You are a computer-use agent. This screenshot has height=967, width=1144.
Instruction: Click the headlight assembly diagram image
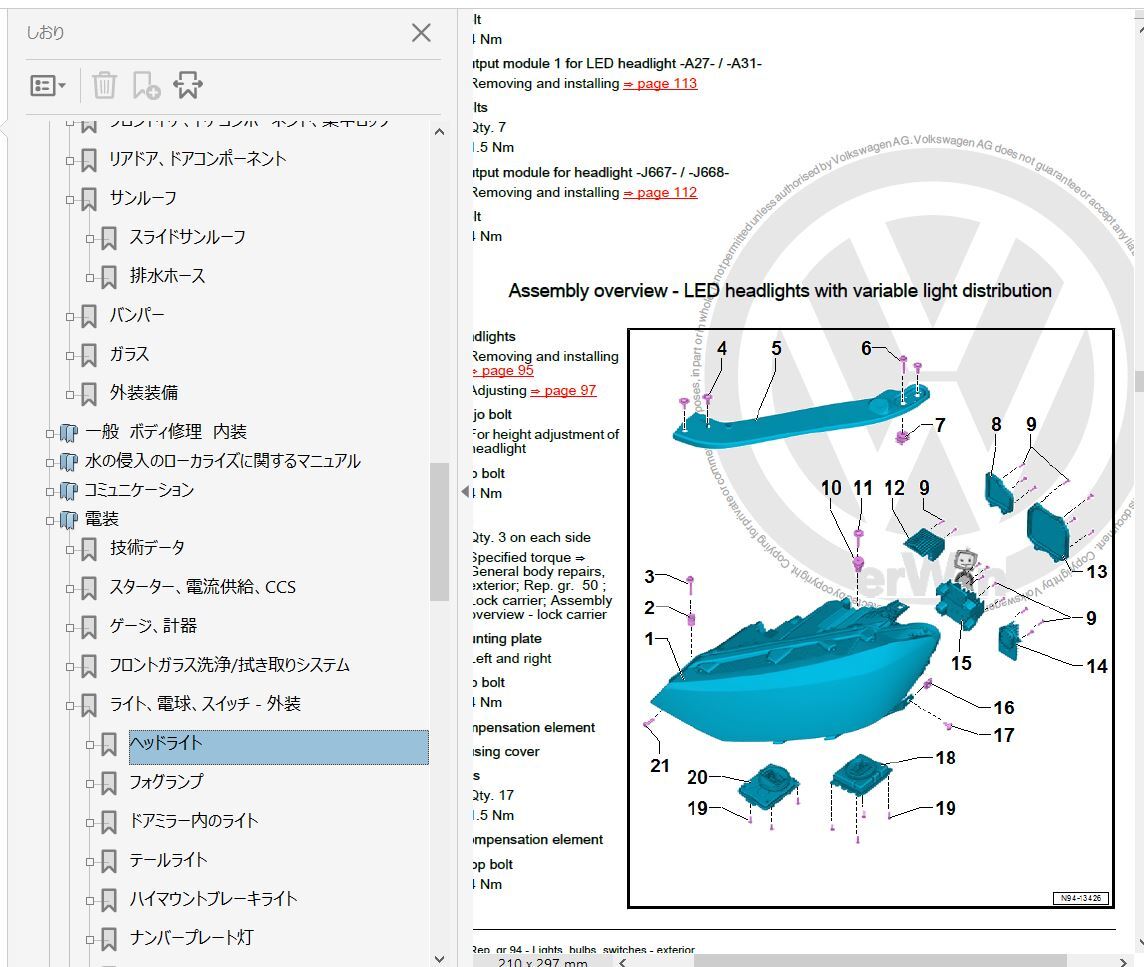coord(871,619)
